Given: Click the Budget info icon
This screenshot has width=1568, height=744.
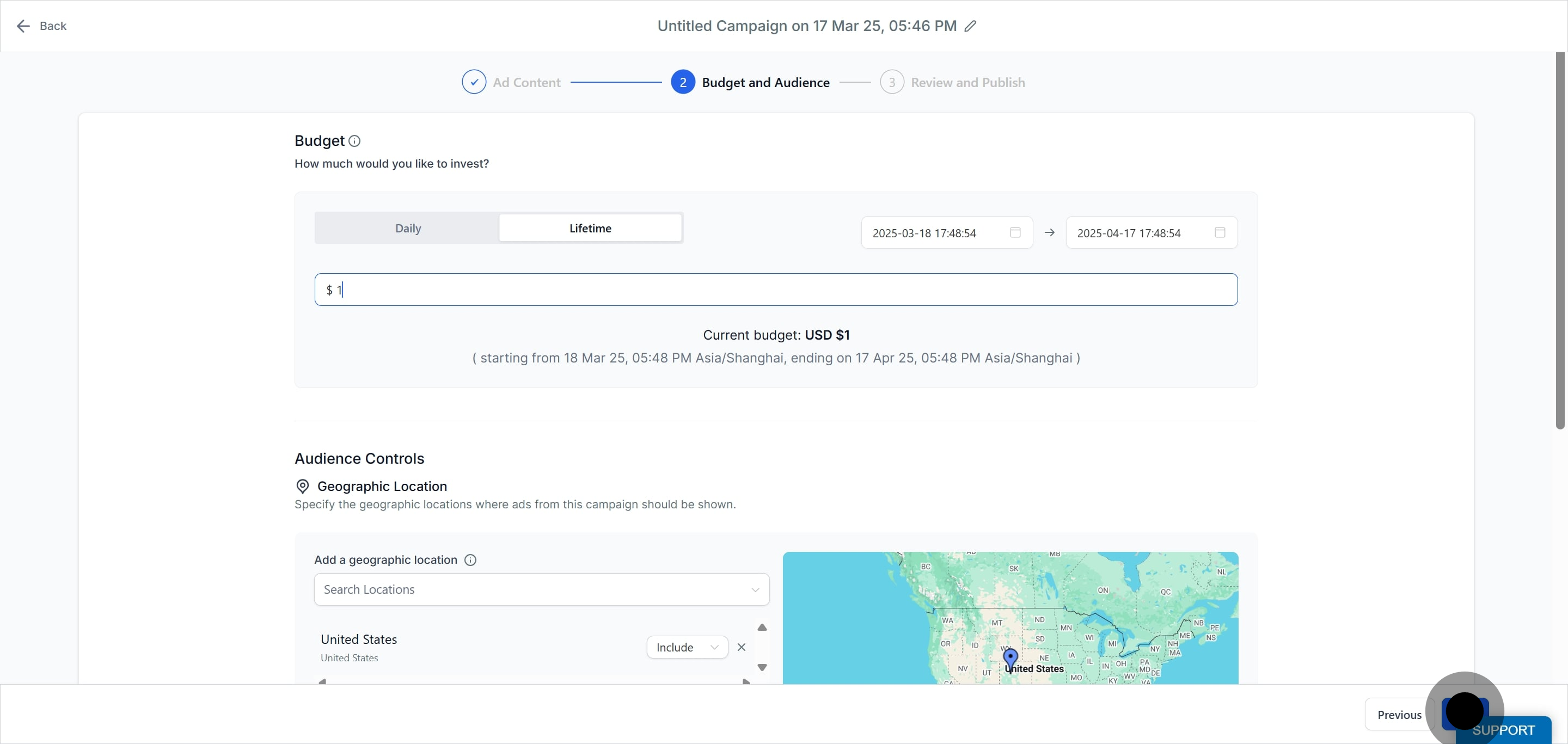Looking at the screenshot, I should 354,141.
